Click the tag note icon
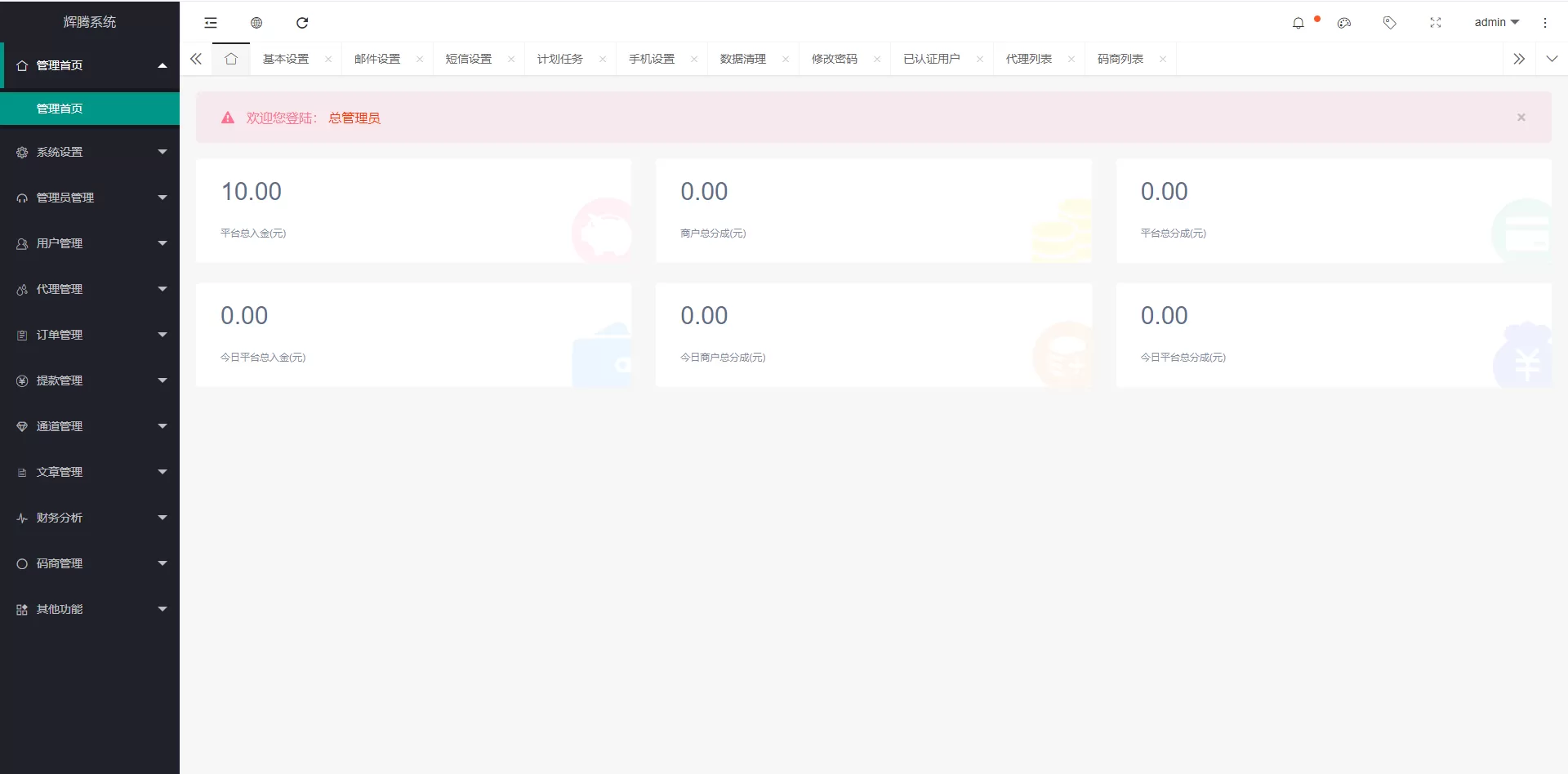Image resolution: width=1568 pixels, height=774 pixels. point(1390,23)
